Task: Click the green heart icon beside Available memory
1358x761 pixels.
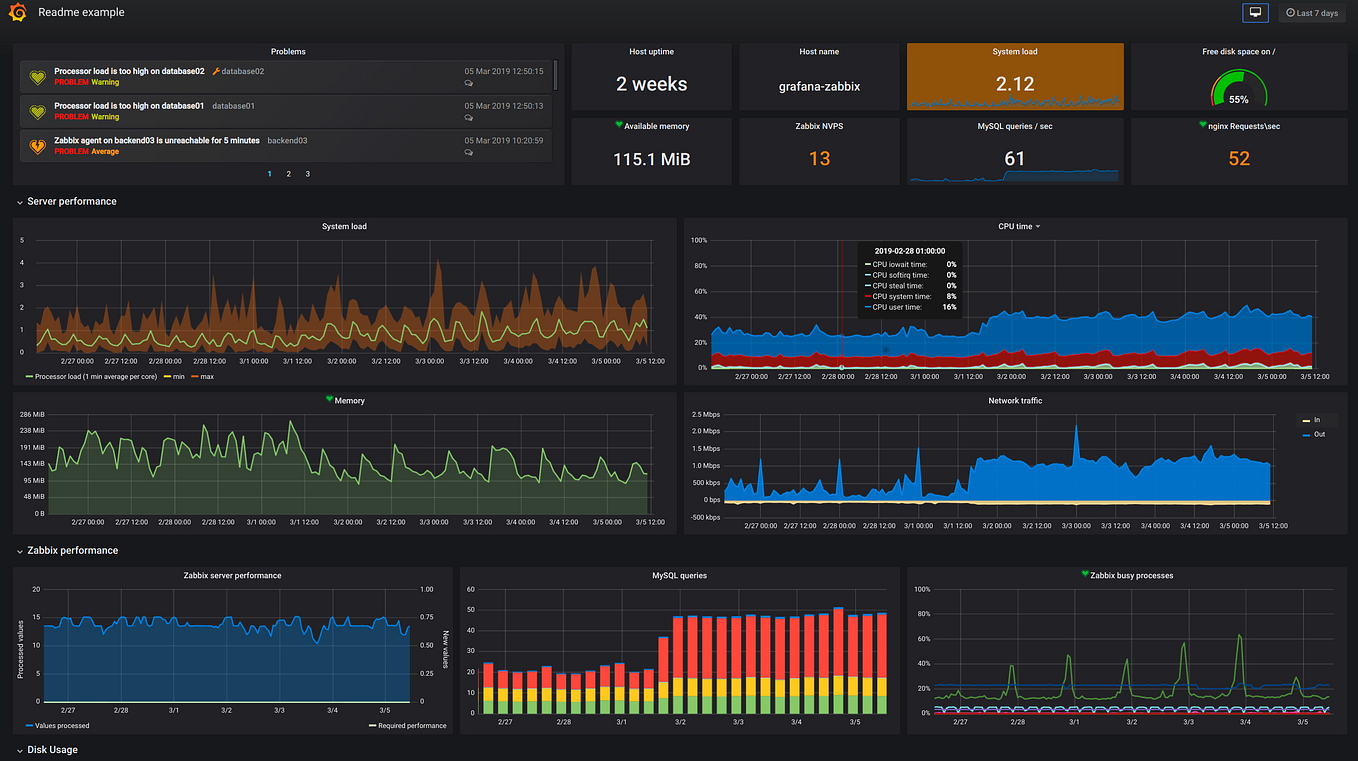Action: tap(619, 125)
